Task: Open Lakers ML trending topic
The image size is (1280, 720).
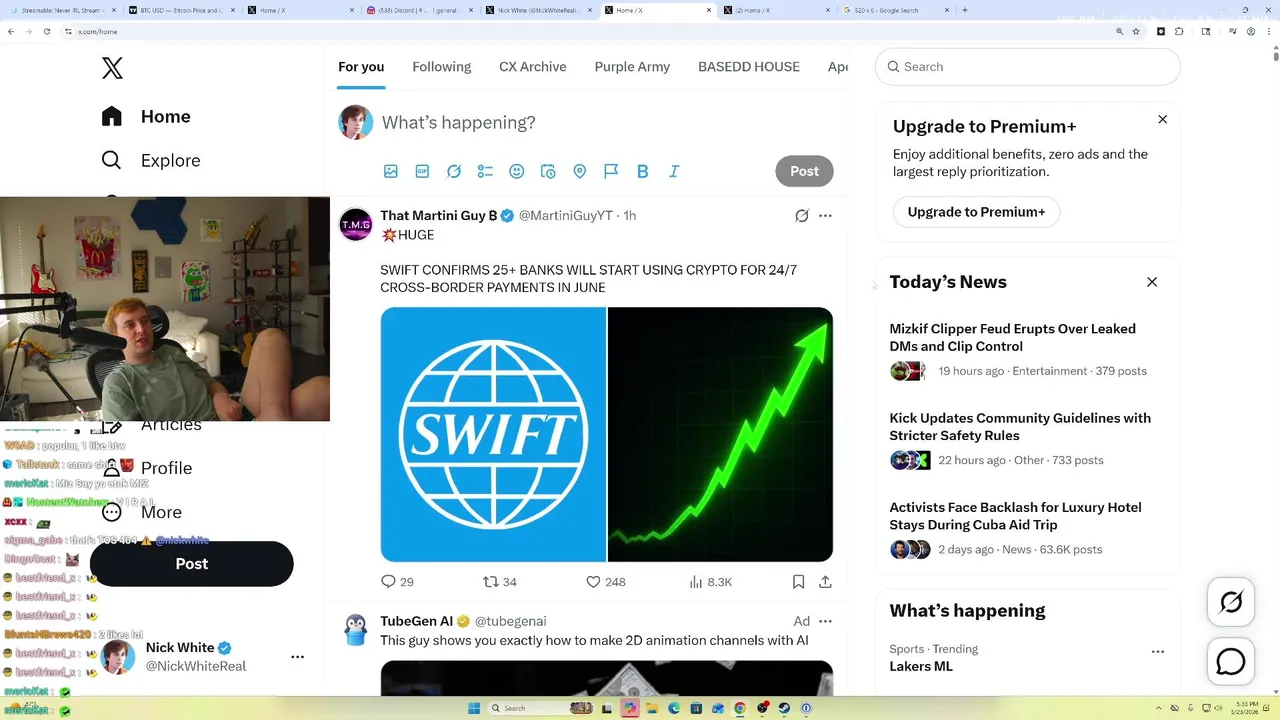Action: point(921,666)
